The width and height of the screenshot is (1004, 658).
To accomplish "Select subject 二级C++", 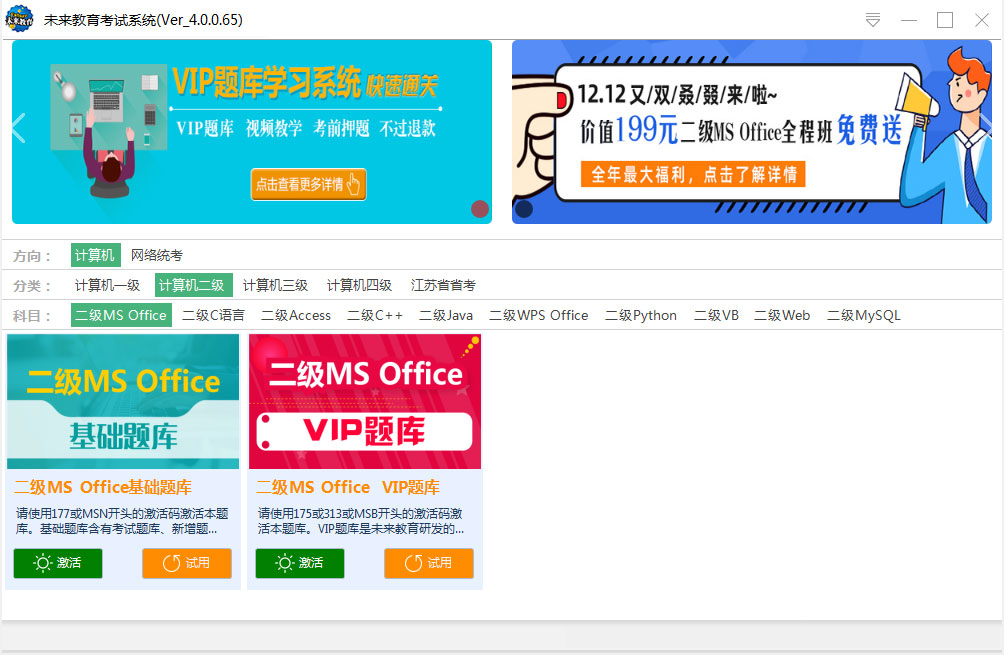I will [x=375, y=316].
